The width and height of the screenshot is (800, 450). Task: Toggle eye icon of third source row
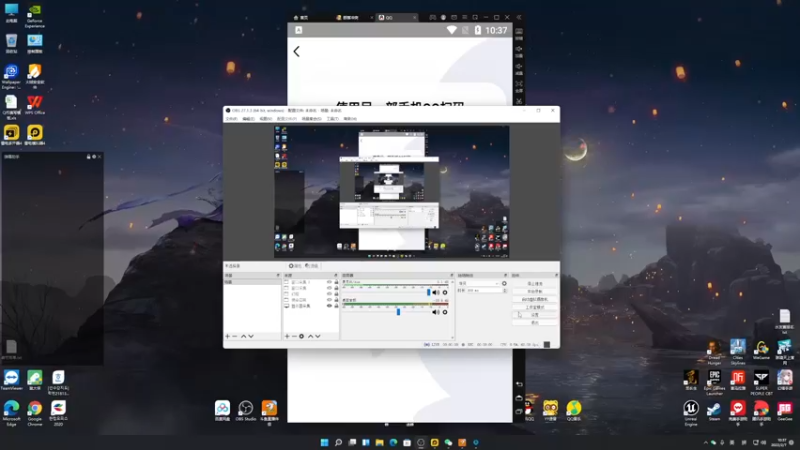tap(329, 294)
